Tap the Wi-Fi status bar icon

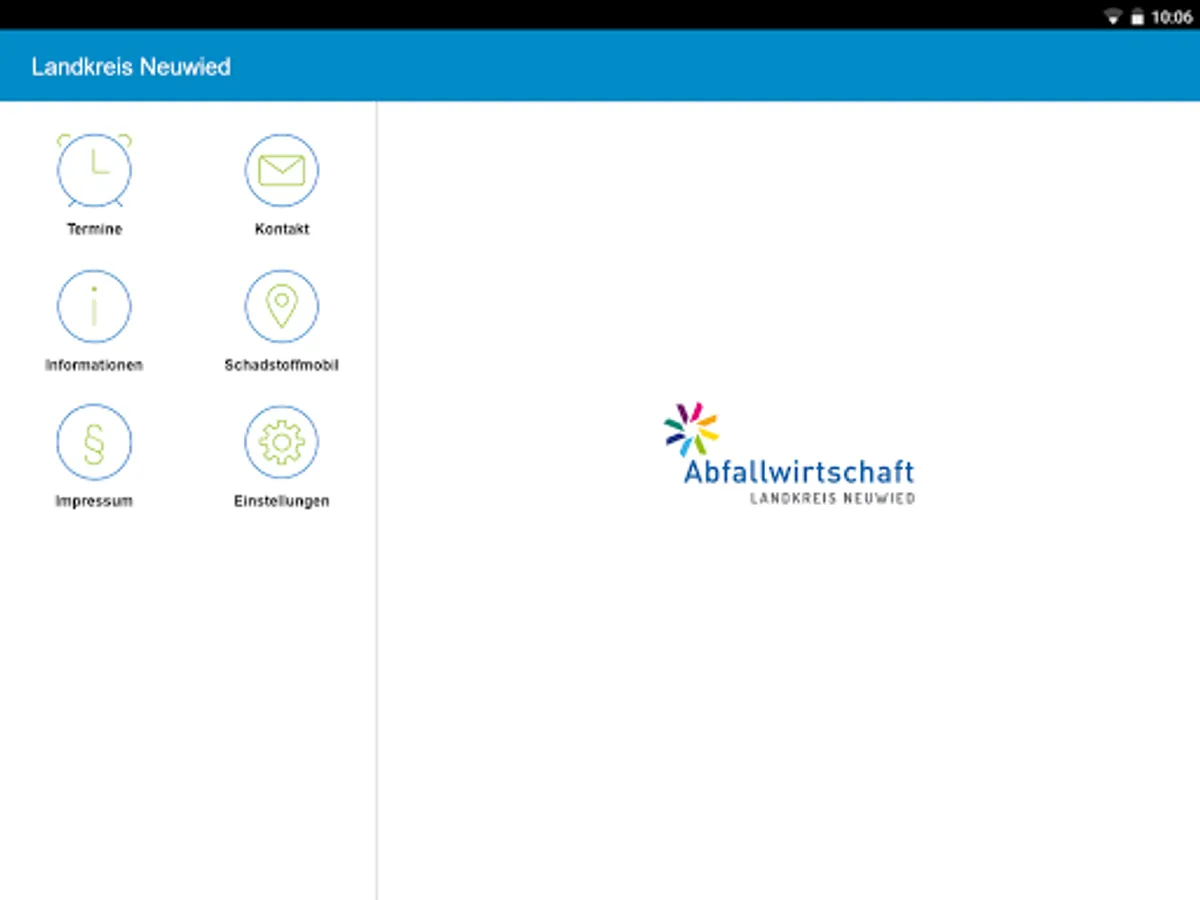pyautogui.click(x=1113, y=17)
